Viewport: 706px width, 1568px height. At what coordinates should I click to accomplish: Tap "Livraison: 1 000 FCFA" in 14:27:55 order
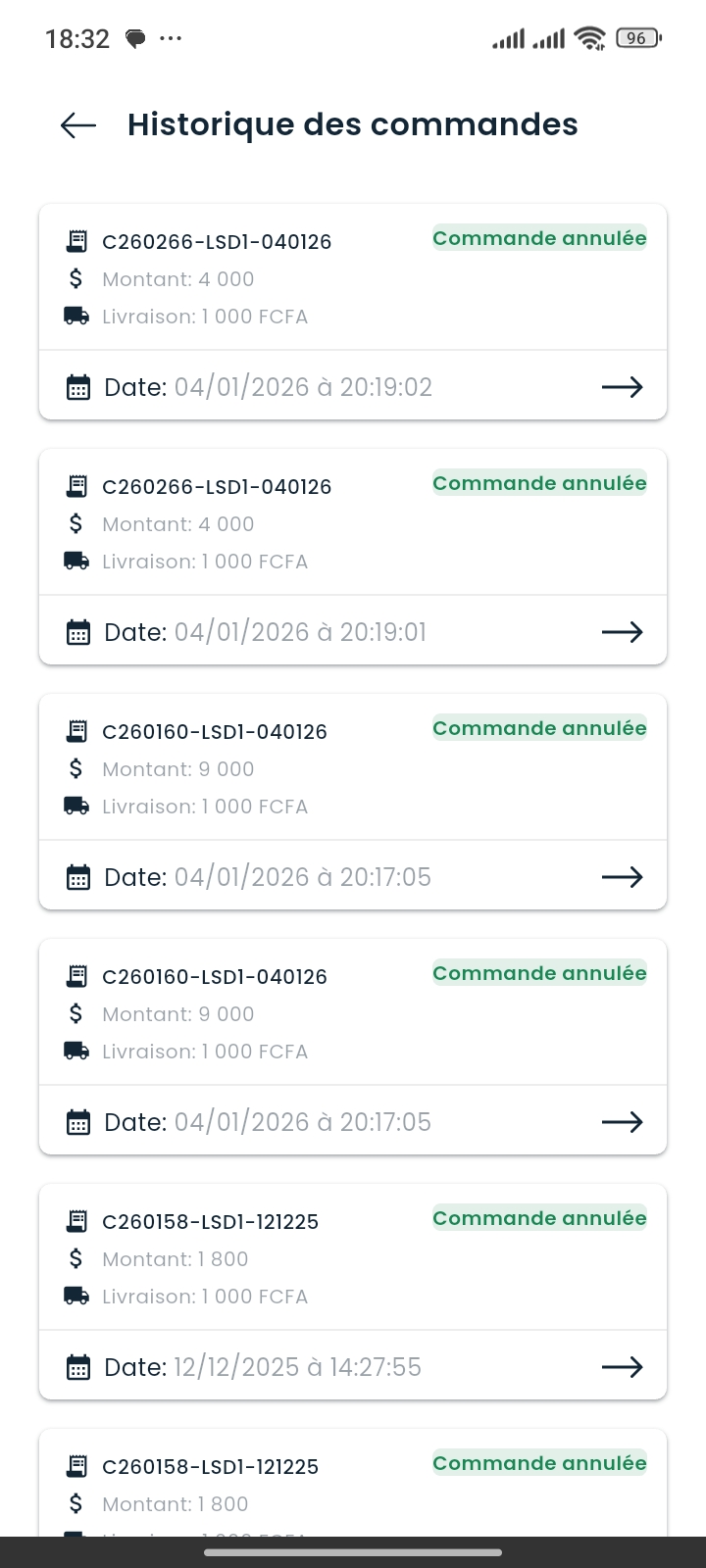(205, 1297)
